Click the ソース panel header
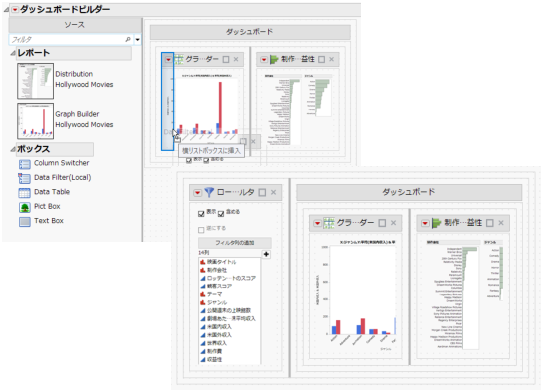Viewport: 544px width, 392px height. pos(75,25)
